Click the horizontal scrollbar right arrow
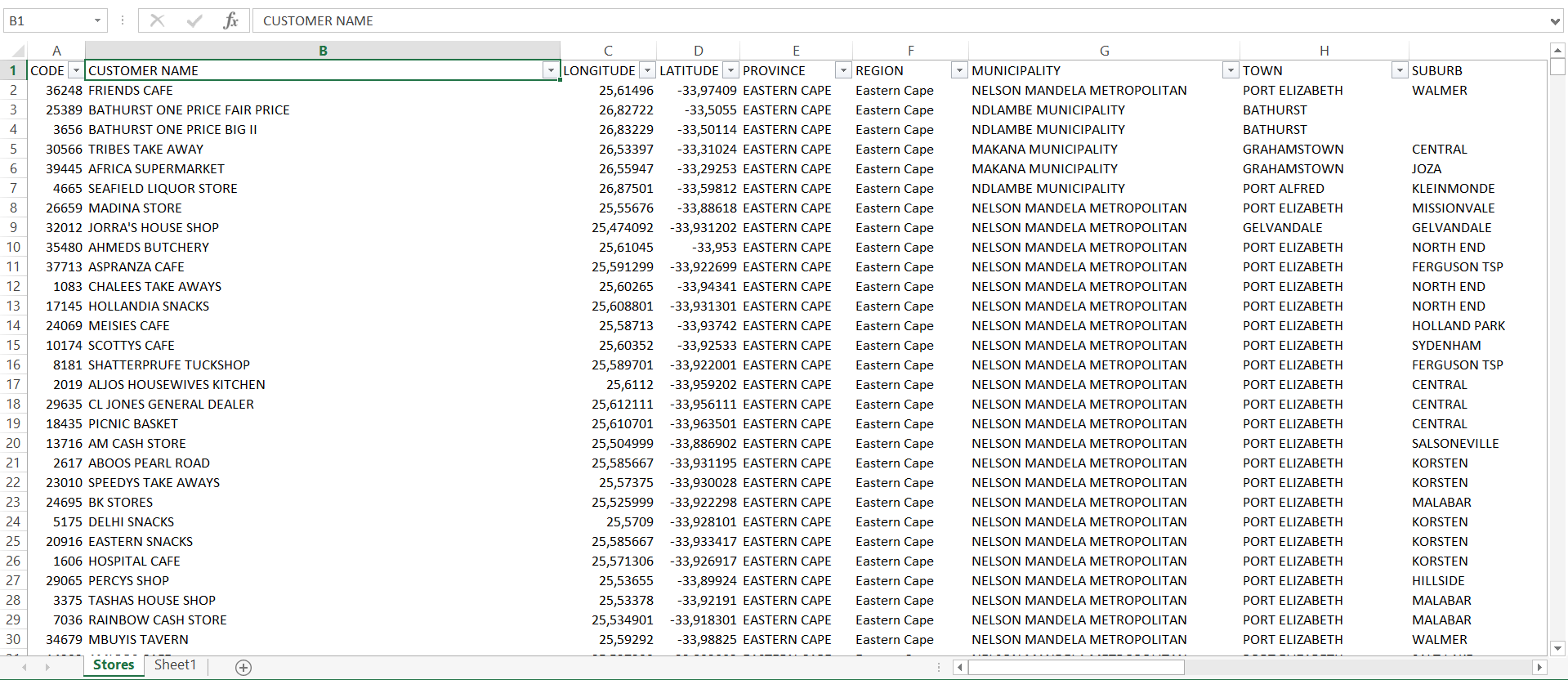Viewport: 1568px width, 680px height. (1539, 668)
